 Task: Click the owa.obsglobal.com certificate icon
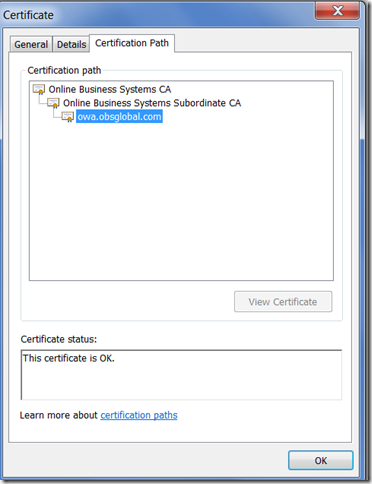pyautogui.click(x=68, y=117)
